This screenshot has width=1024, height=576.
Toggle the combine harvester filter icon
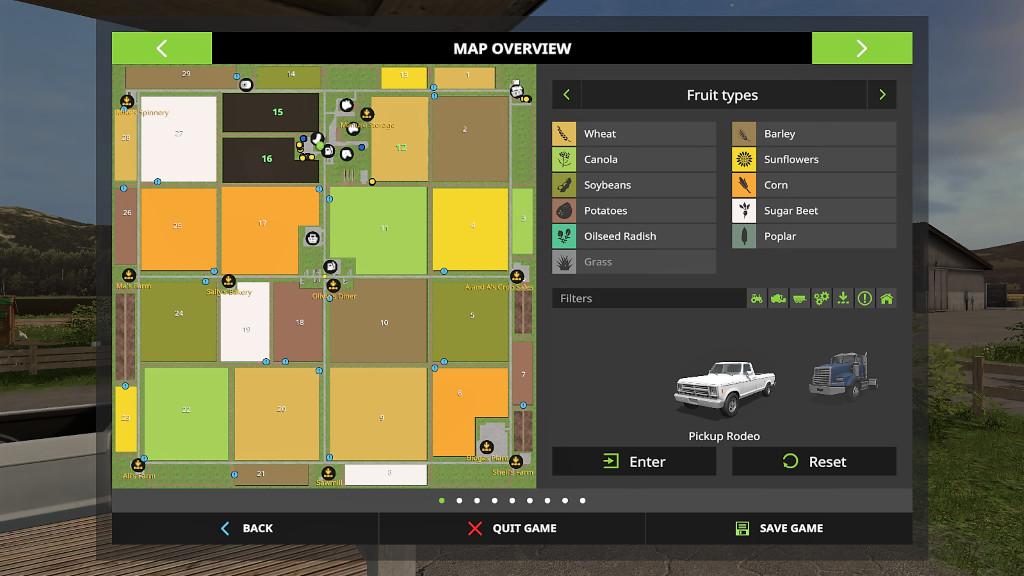point(778,298)
